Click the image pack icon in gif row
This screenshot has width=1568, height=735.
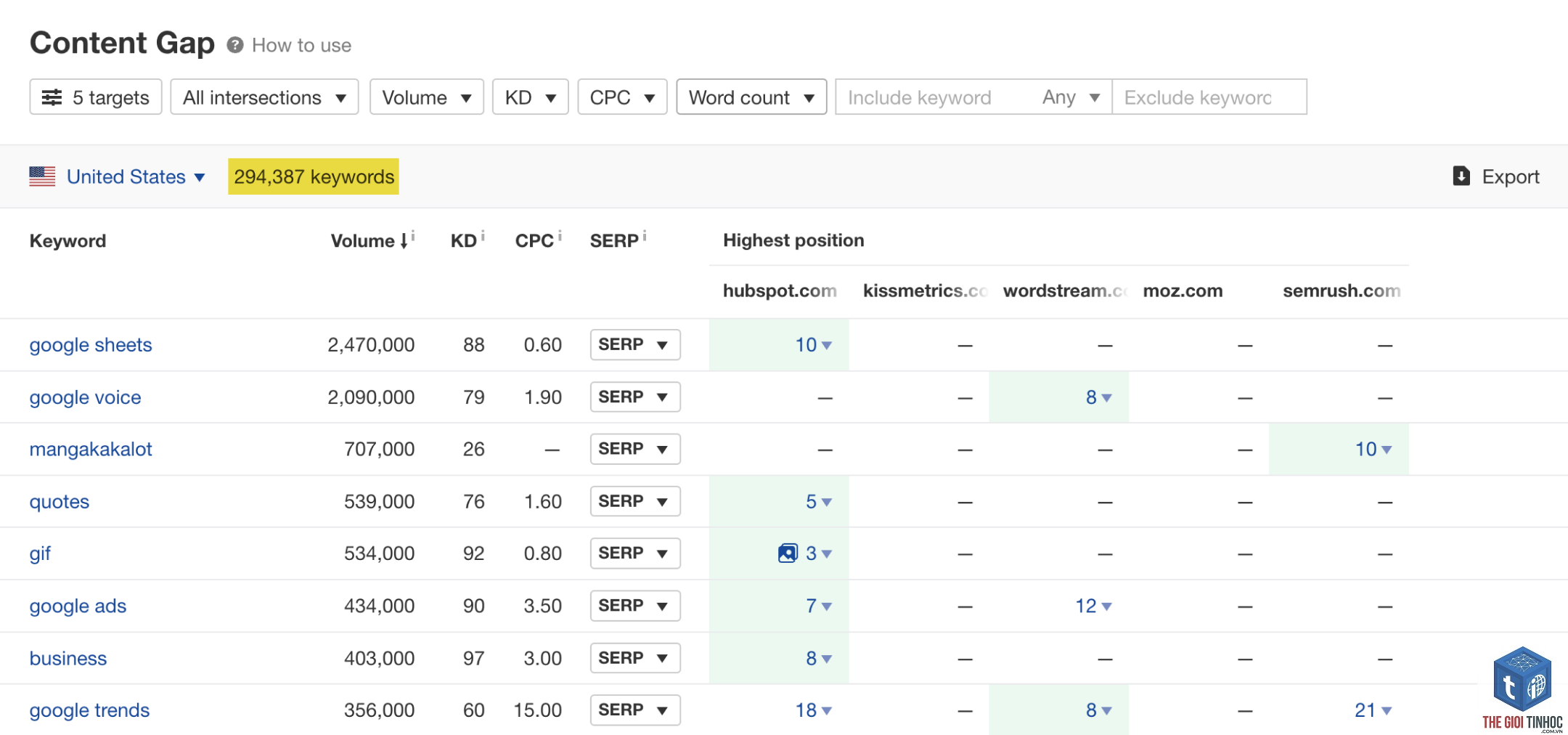[x=788, y=553]
